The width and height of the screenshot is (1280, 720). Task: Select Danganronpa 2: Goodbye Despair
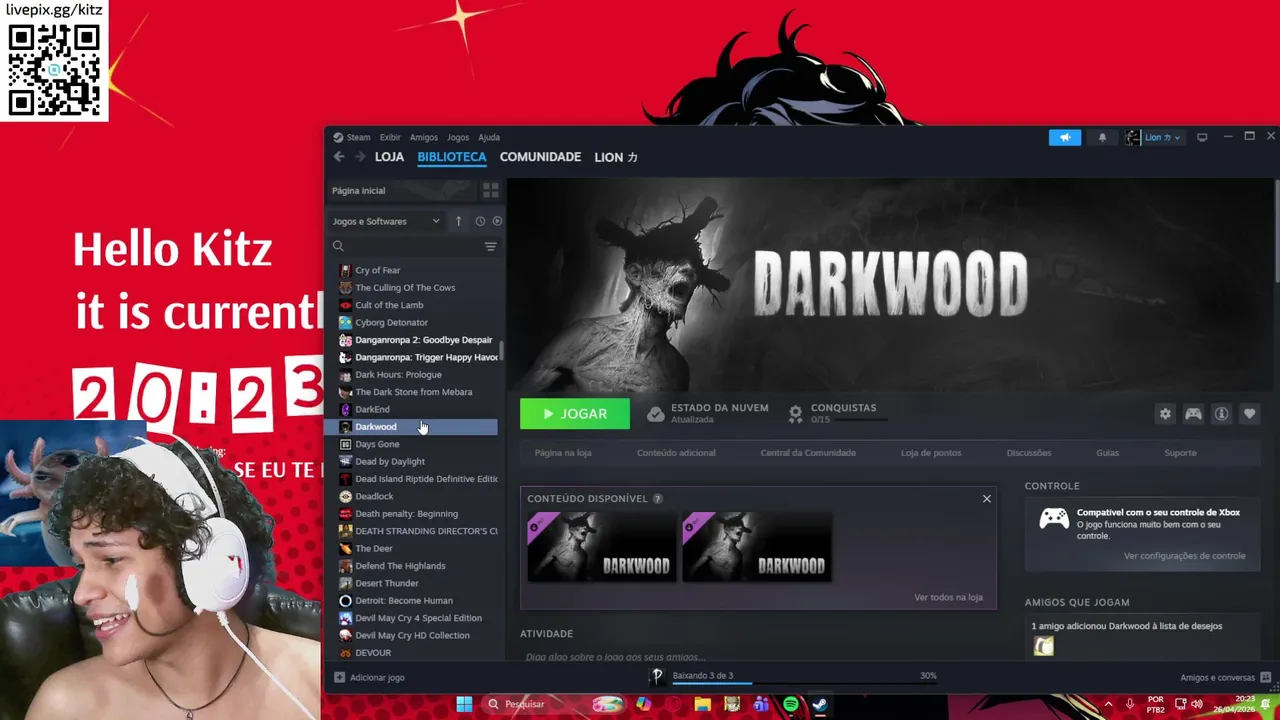tap(423, 340)
